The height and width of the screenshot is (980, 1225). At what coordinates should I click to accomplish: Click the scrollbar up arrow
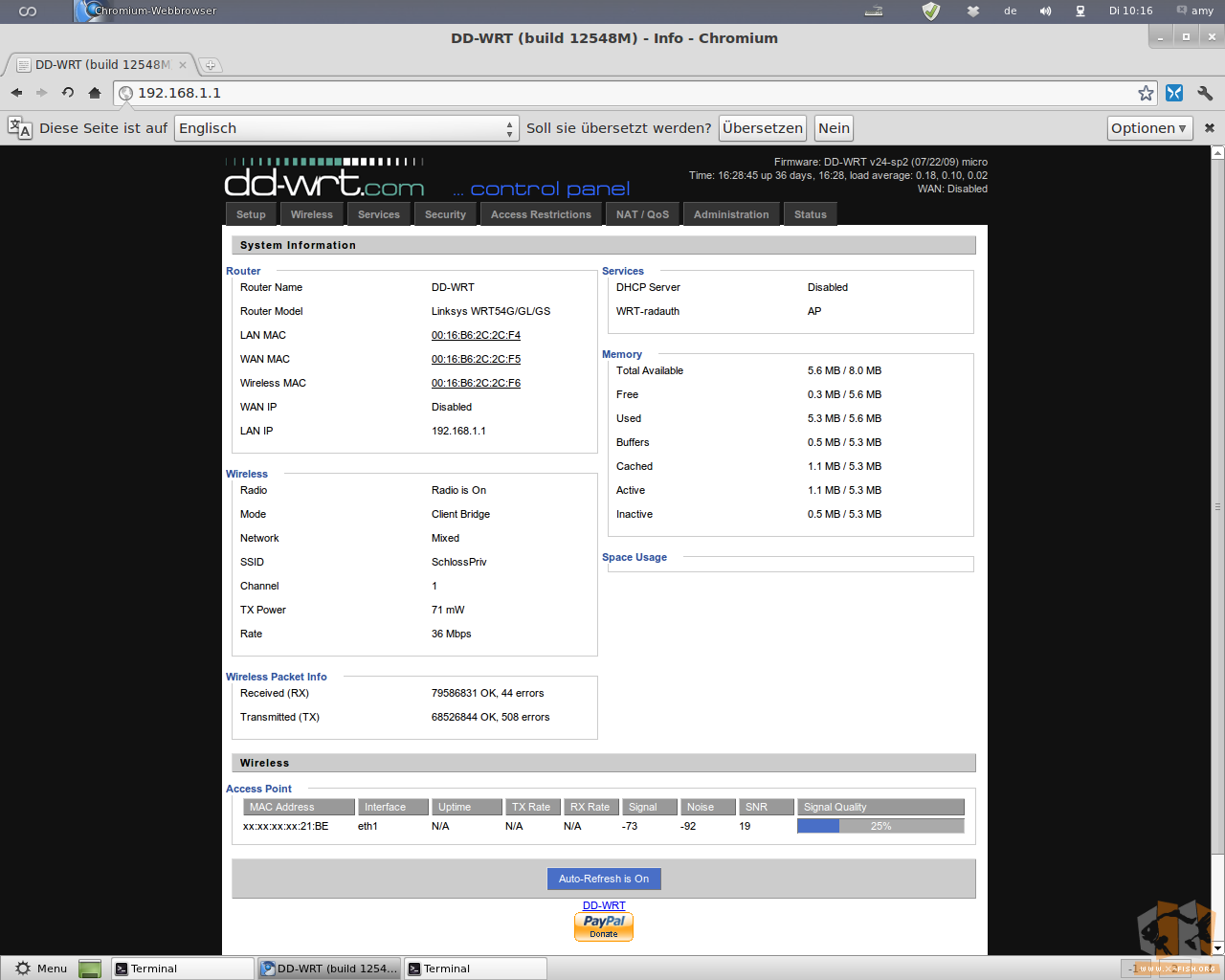click(x=1217, y=152)
